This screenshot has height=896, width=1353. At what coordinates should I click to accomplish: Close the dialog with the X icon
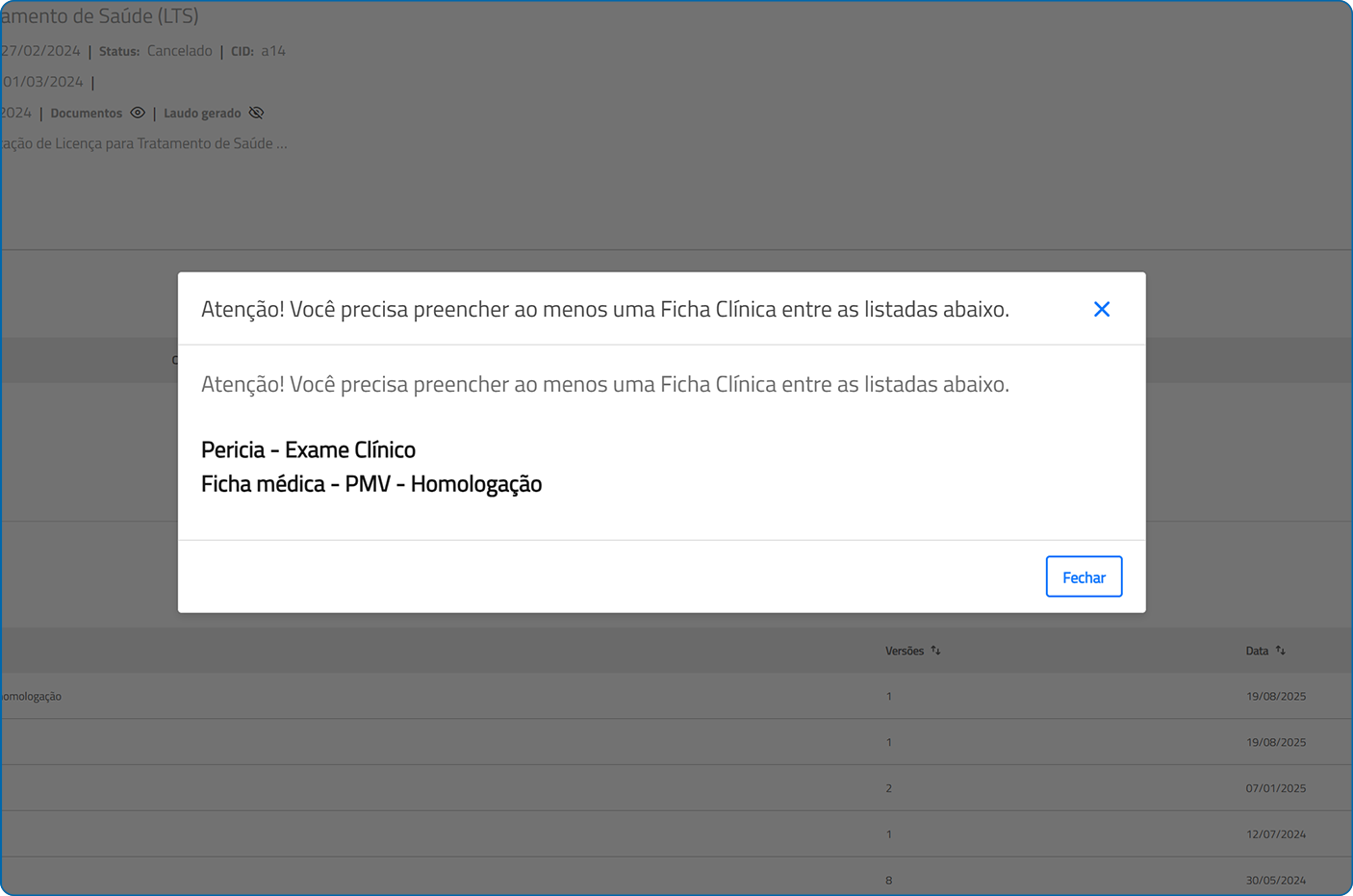1102,309
